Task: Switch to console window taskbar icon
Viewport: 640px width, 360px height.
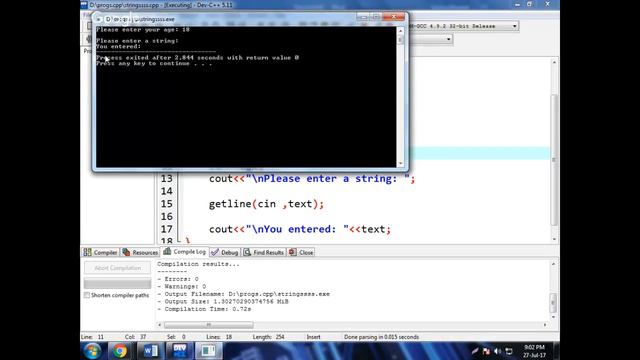Action: tap(209, 351)
